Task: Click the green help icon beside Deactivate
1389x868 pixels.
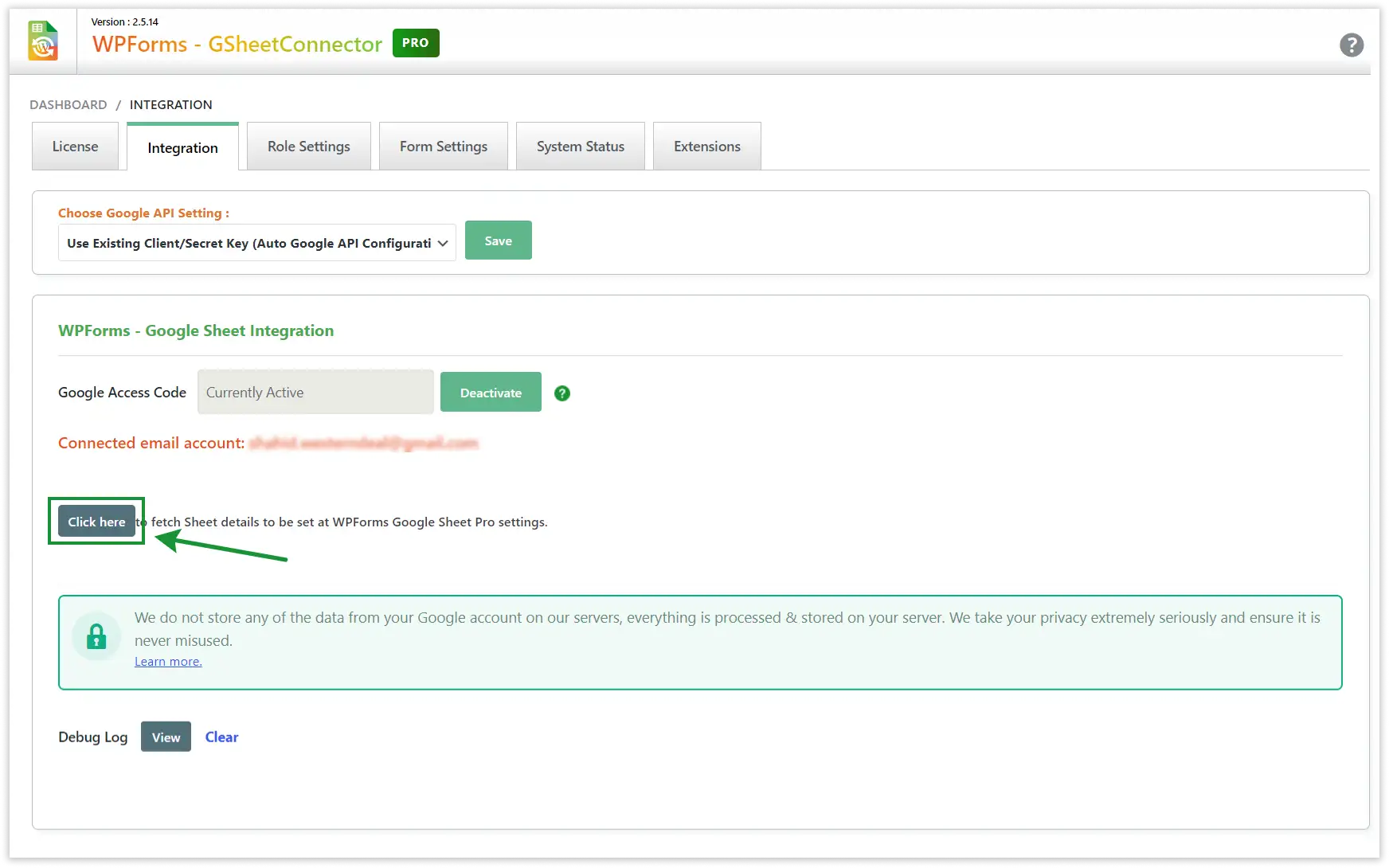Action: pos(561,393)
